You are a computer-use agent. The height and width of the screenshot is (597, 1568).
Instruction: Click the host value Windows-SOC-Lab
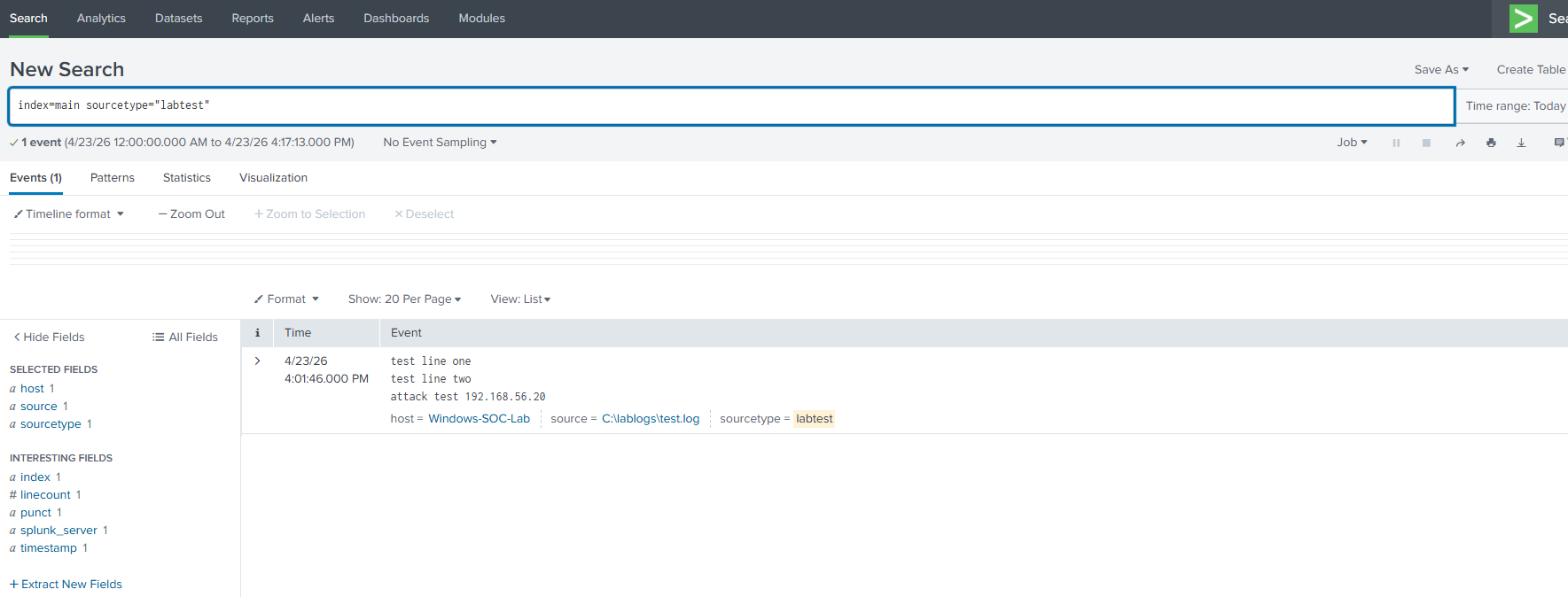pyautogui.click(x=479, y=419)
